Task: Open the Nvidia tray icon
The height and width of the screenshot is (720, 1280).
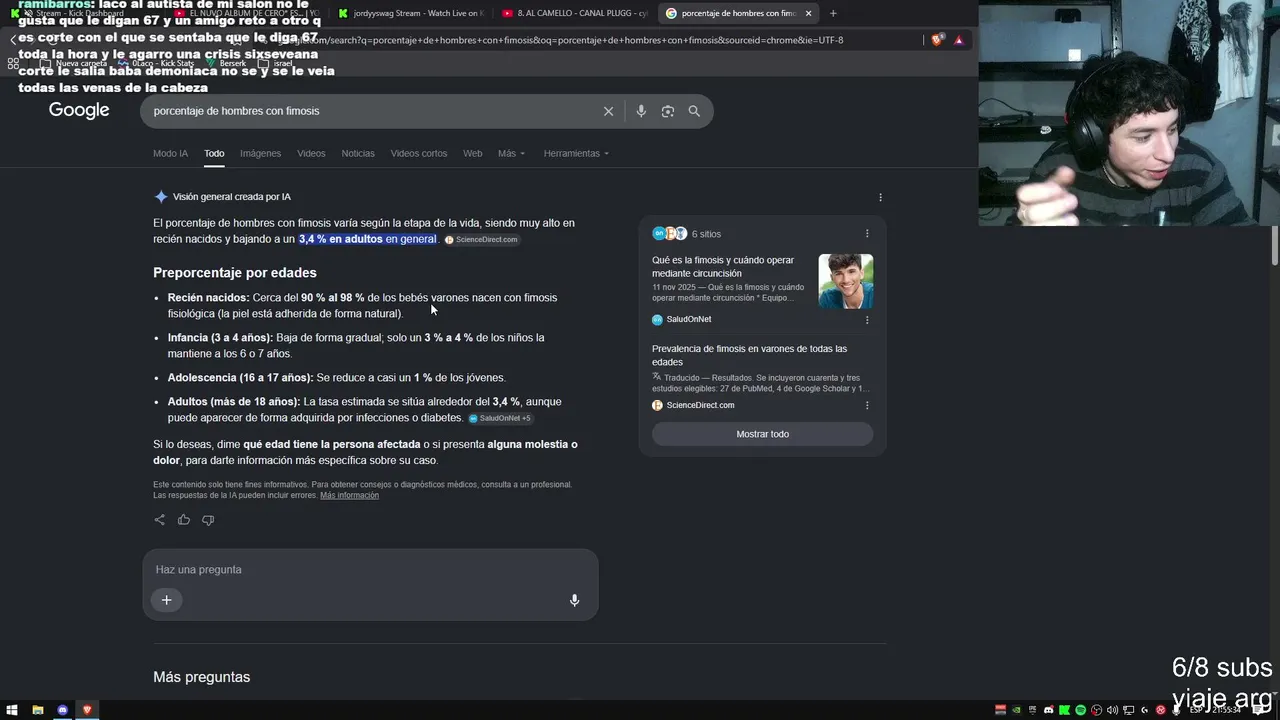Action: [1017, 710]
